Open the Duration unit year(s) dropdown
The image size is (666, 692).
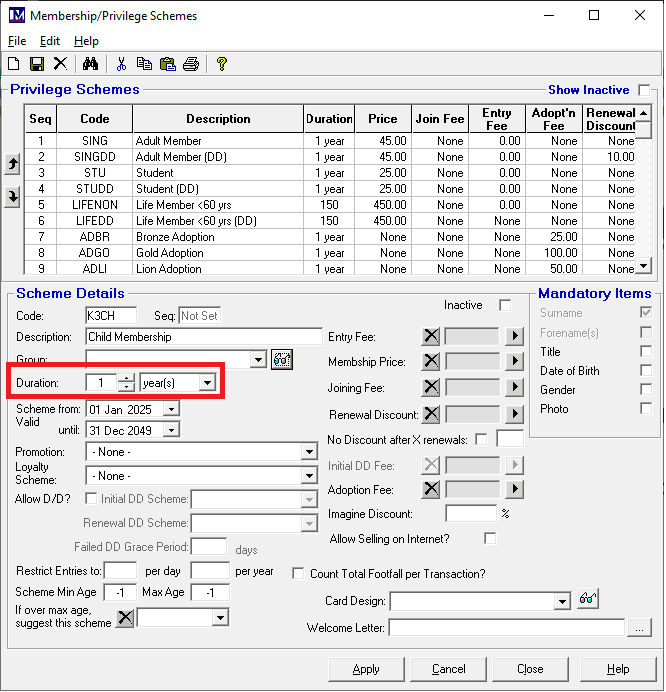(x=207, y=382)
